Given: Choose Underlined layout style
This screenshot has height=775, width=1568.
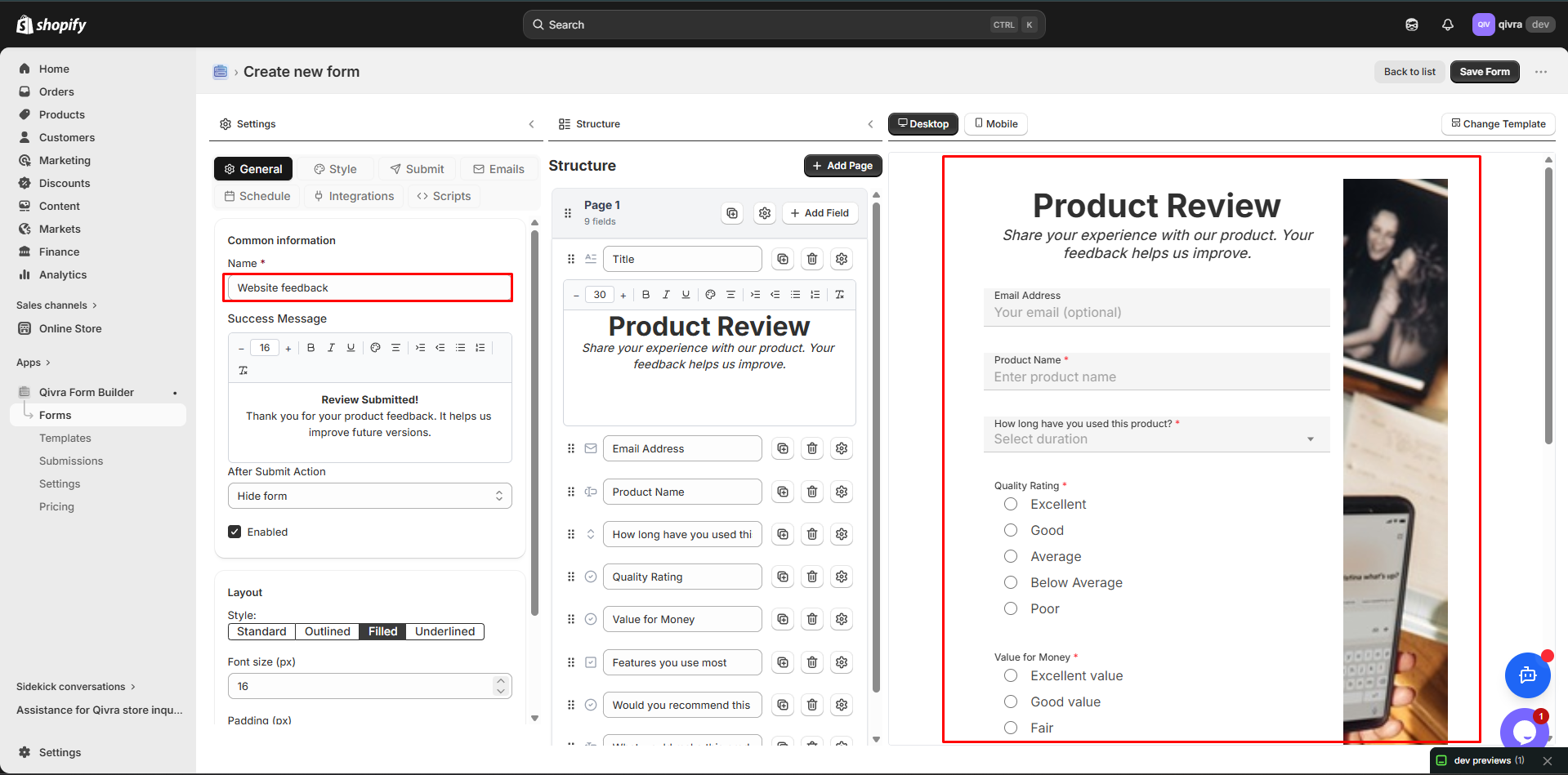Looking at the screenshot, I should coord(444,631).
